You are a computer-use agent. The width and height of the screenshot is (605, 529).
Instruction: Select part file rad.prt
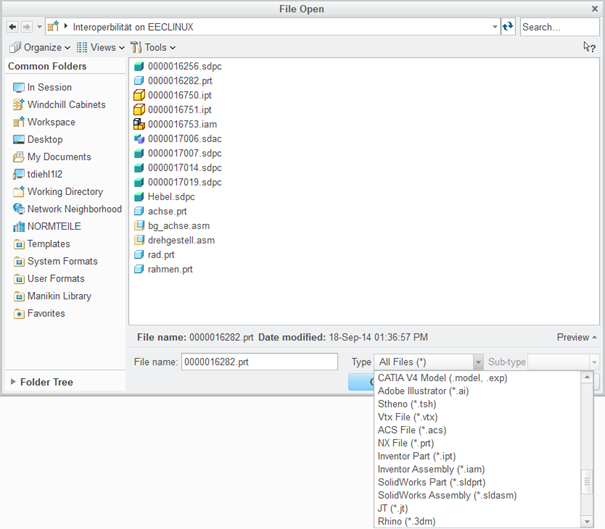click(154, 255)
